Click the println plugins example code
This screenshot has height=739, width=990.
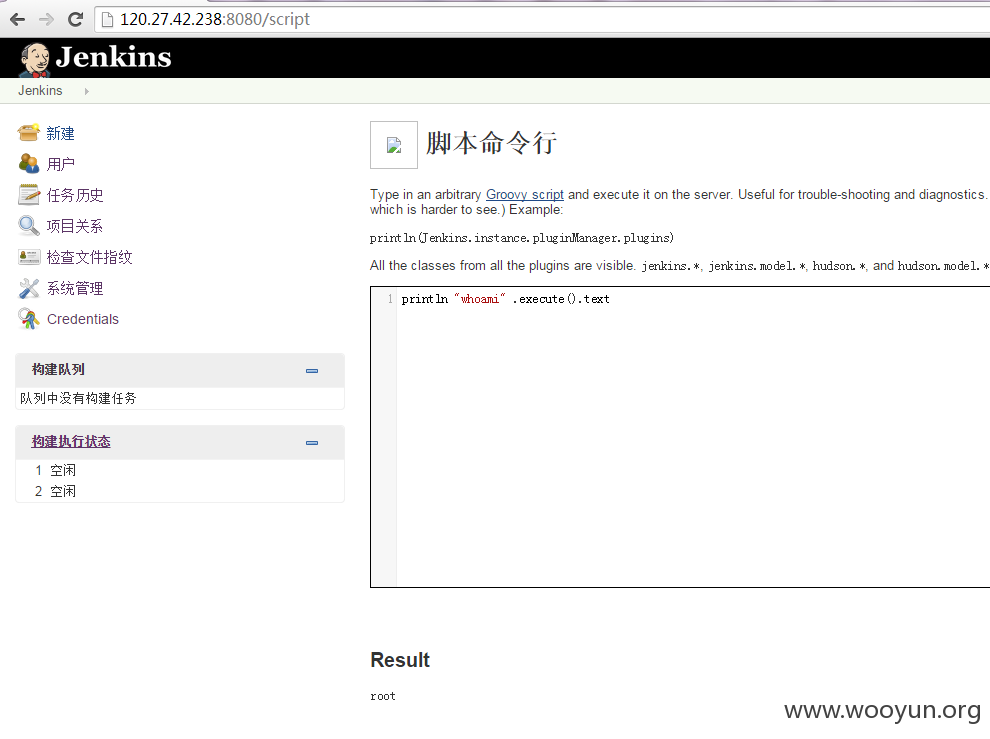(x=522, y=237)
